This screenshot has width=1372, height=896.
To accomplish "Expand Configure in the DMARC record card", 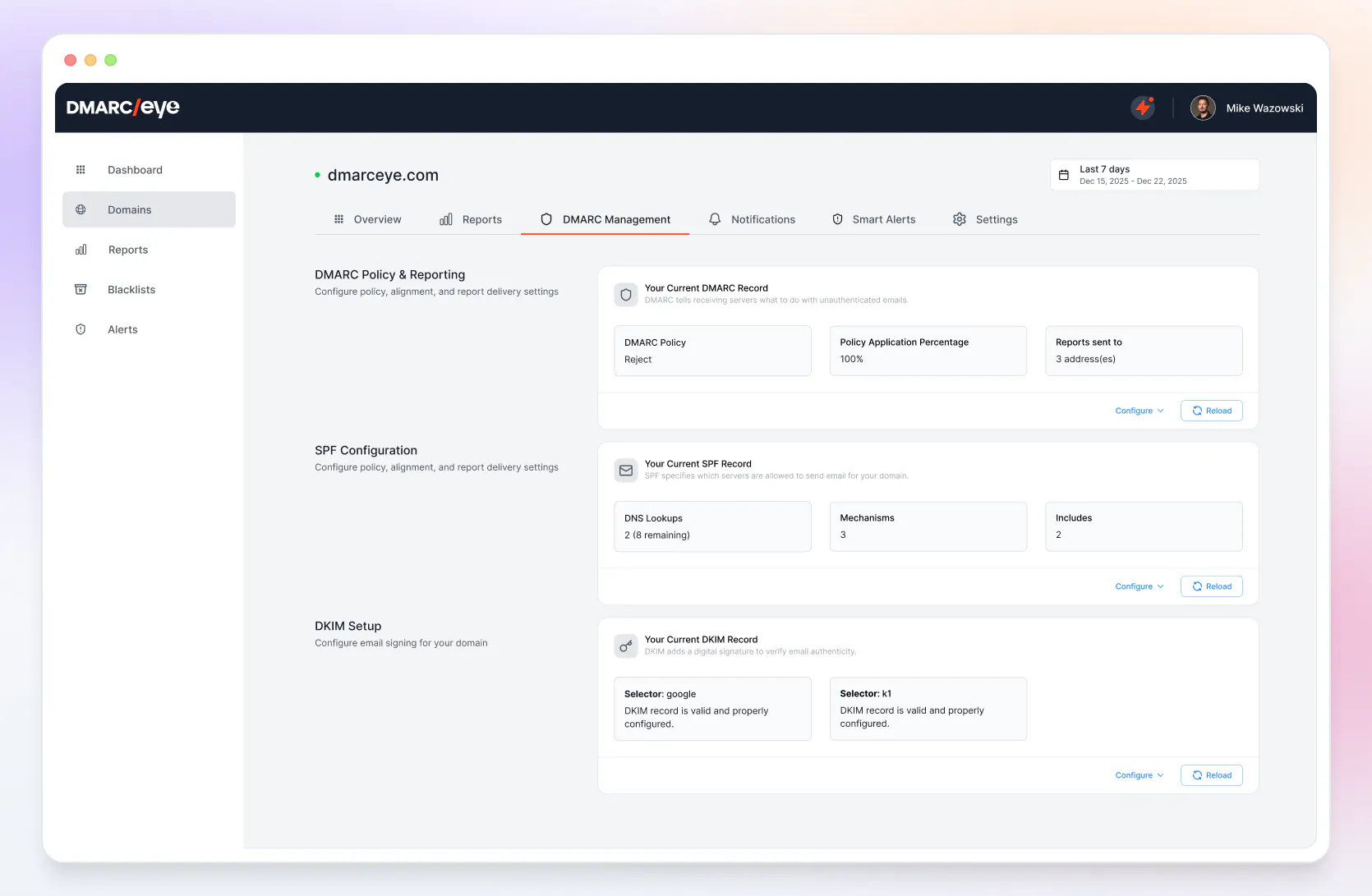I will click(x=1139, y=411).
